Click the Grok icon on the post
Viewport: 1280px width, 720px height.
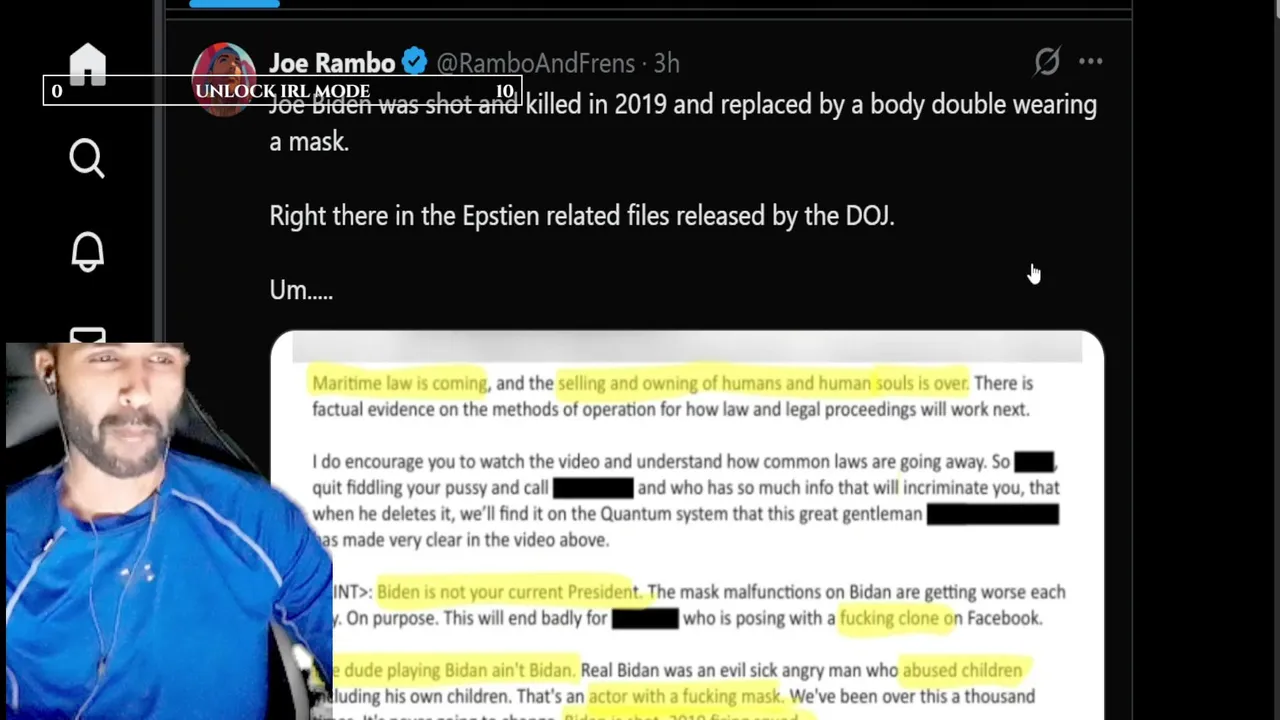click(x=1047, y=62)
